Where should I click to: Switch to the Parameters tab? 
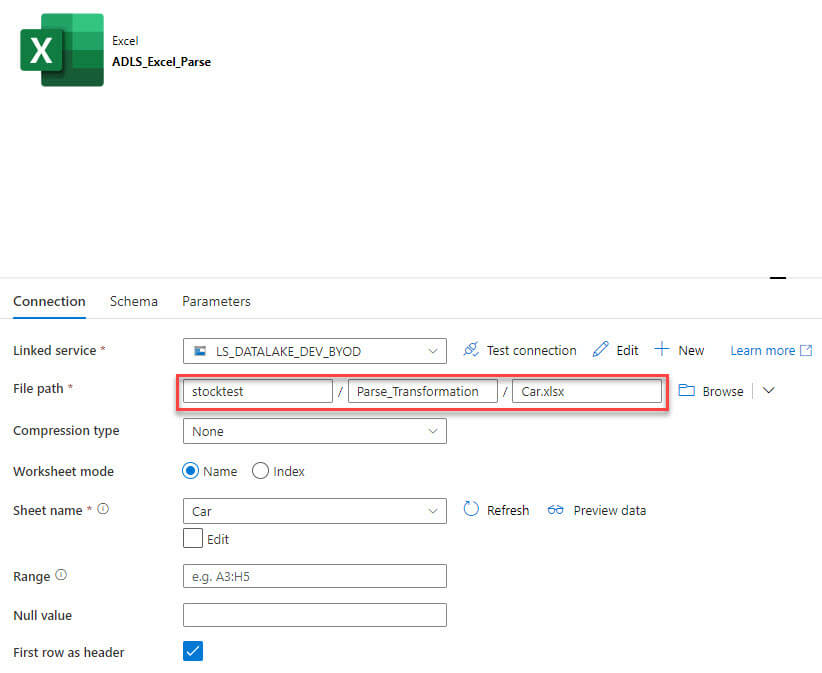tap(216, 301)
